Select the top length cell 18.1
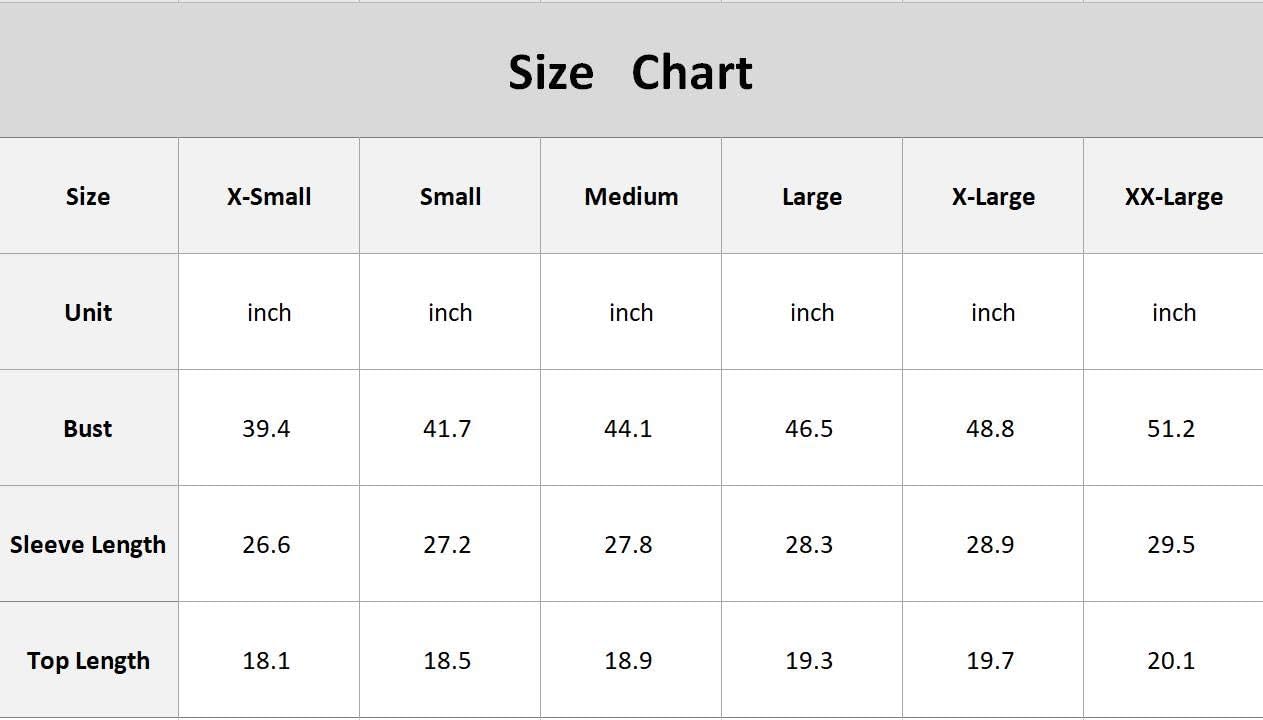1263x720 pixels. pyautogui.click(x=269, y=660)
